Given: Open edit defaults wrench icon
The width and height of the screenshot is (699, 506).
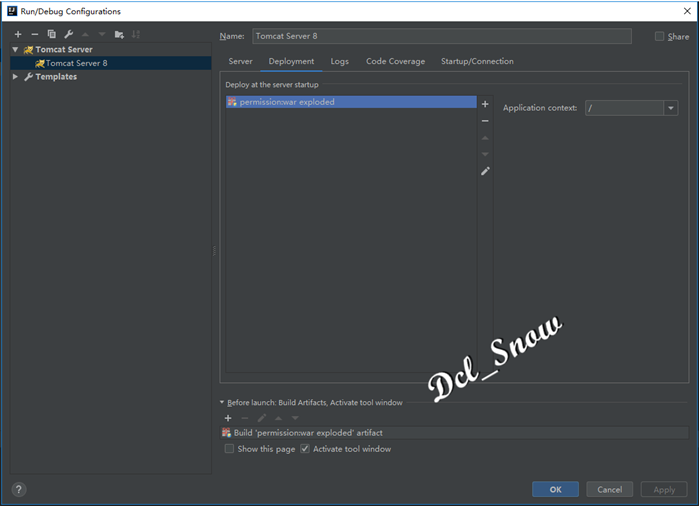Looking at the screenshot, I should tap(69, 34).
